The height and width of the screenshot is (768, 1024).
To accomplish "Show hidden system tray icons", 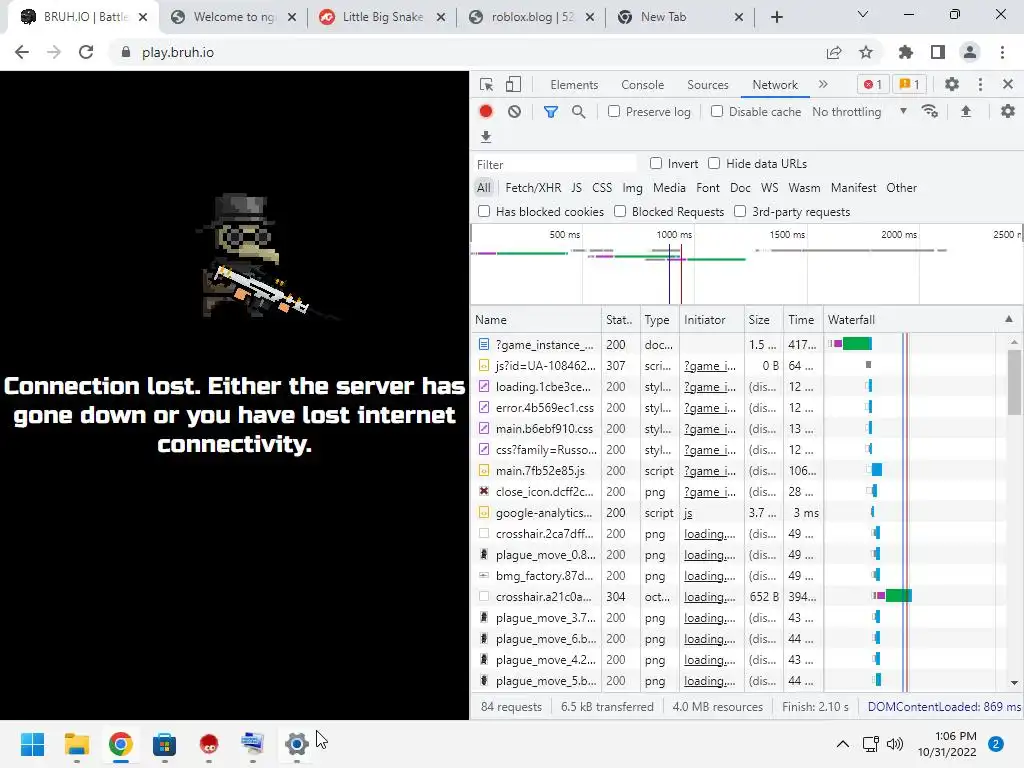I will (x=843, y=744).
